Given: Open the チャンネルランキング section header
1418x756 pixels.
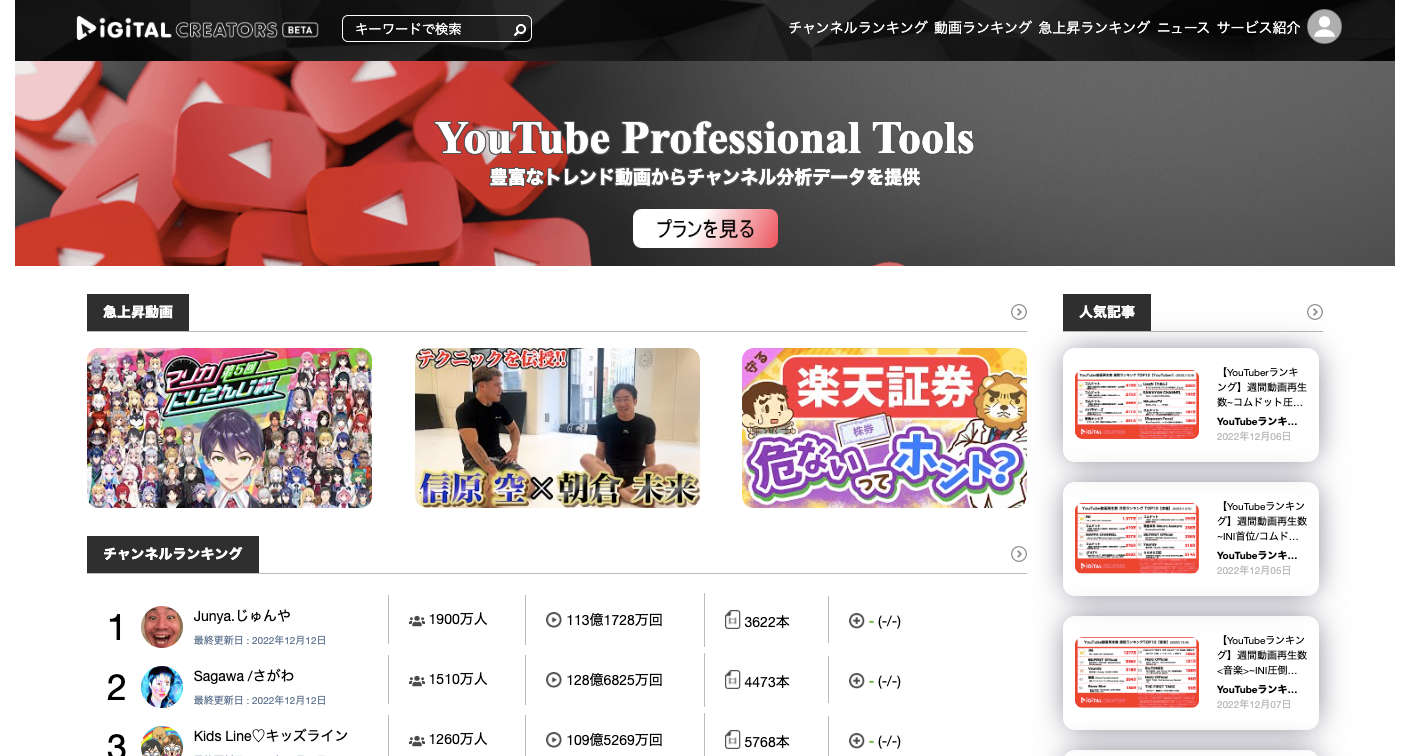Looking at the screenshot, I should (173, 554).
